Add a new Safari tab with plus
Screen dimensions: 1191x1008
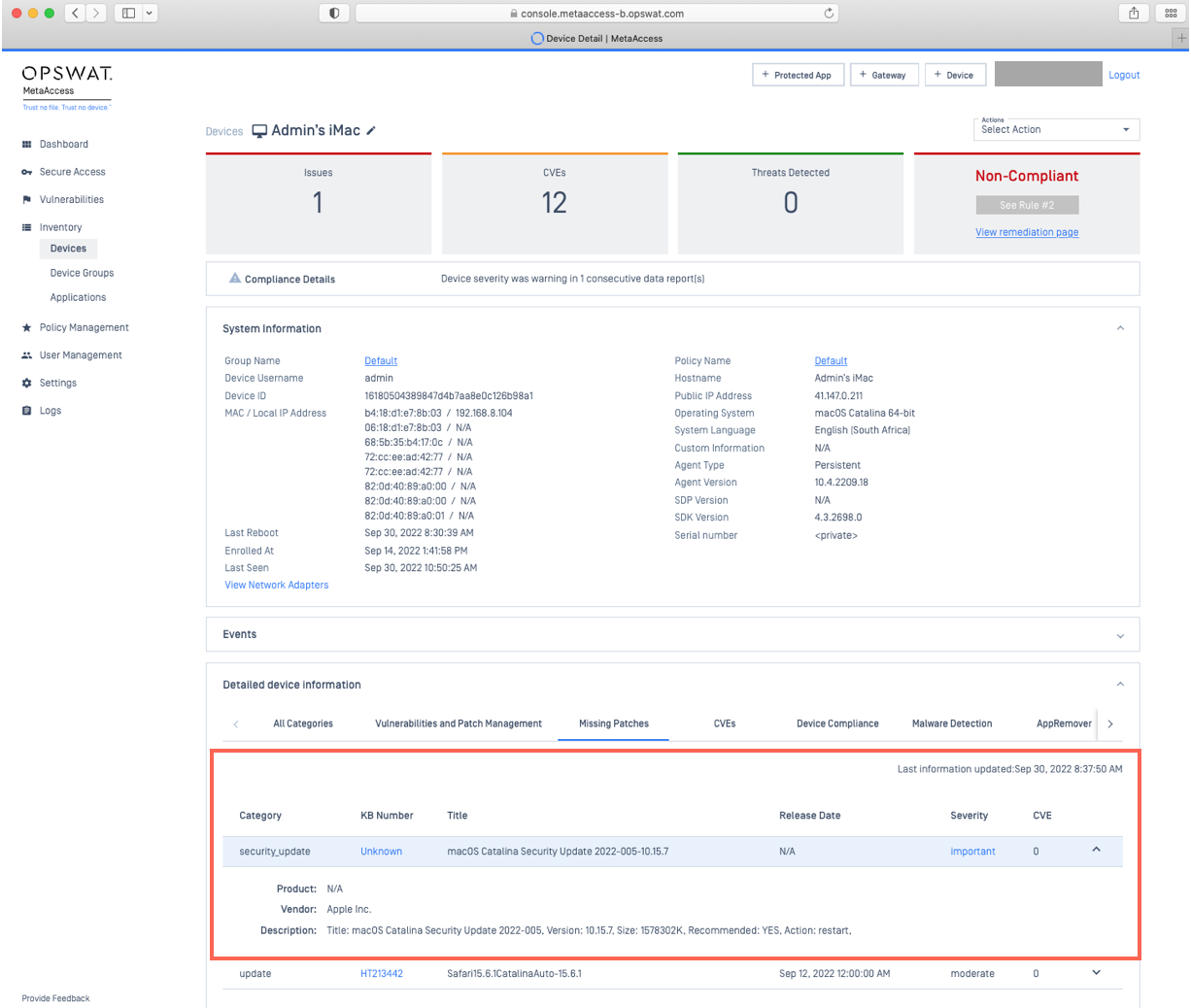(x=1181, y=38)
